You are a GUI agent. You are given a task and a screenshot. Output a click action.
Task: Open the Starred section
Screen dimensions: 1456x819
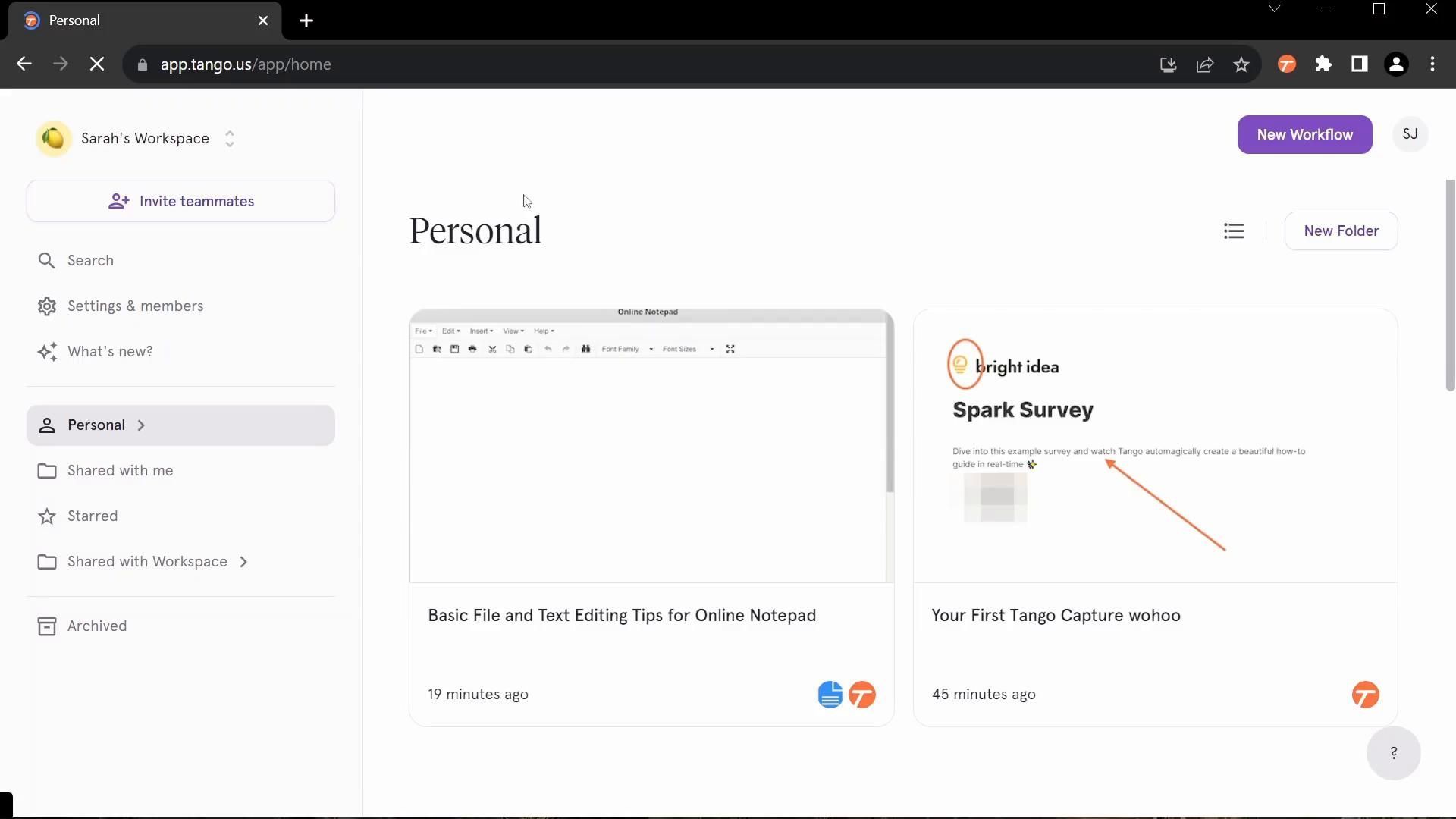tap(93, 516)
